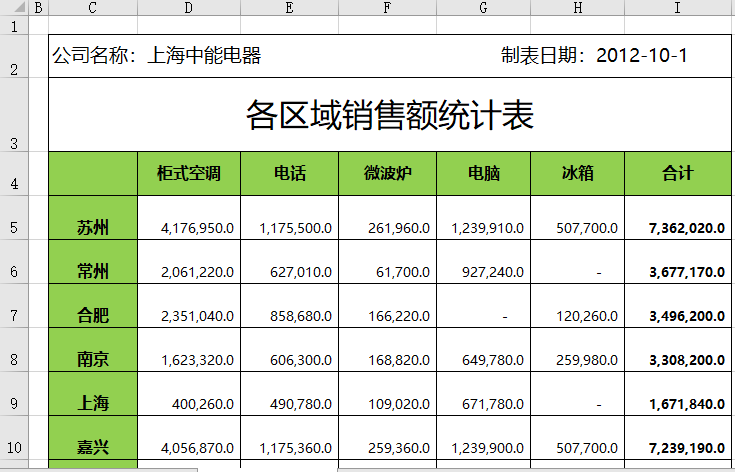Viewport: 735px width, 472px height.
Task: Click the 嘉兴 row label cell
Action: 93,448
